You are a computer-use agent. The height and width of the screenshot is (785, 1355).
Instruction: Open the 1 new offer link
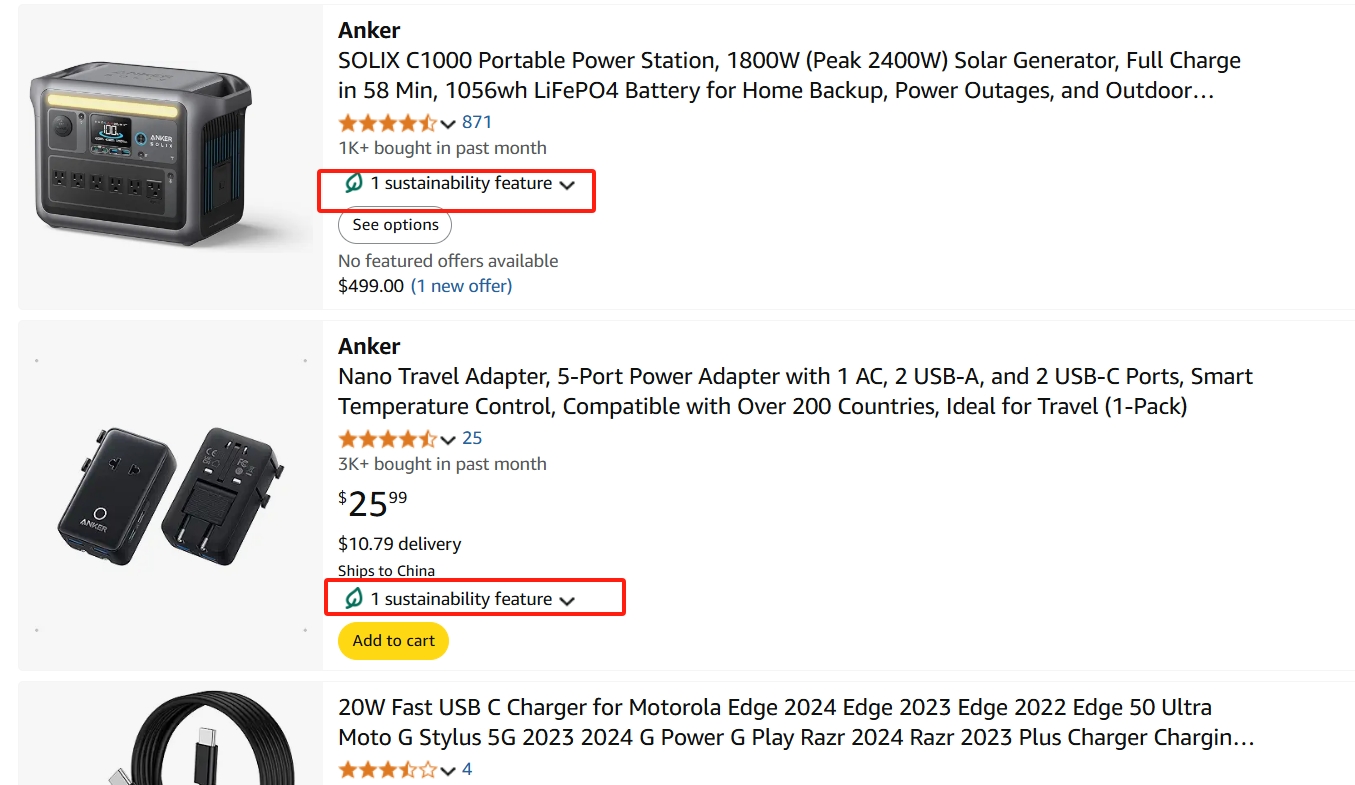pos(461,286)
